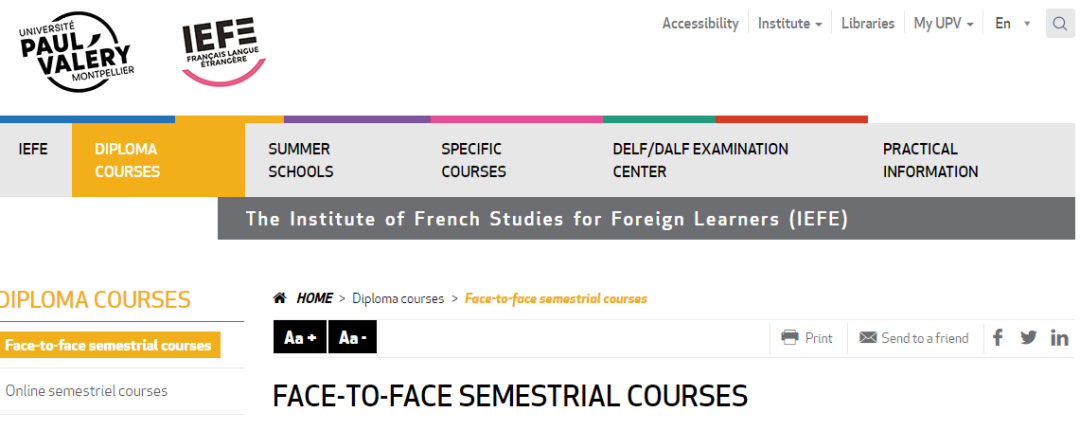Image resolution: width=1080 pixels, height=448 pixels.
Task: Decrease text size with Aa- button
Action: tap(353, 338)
